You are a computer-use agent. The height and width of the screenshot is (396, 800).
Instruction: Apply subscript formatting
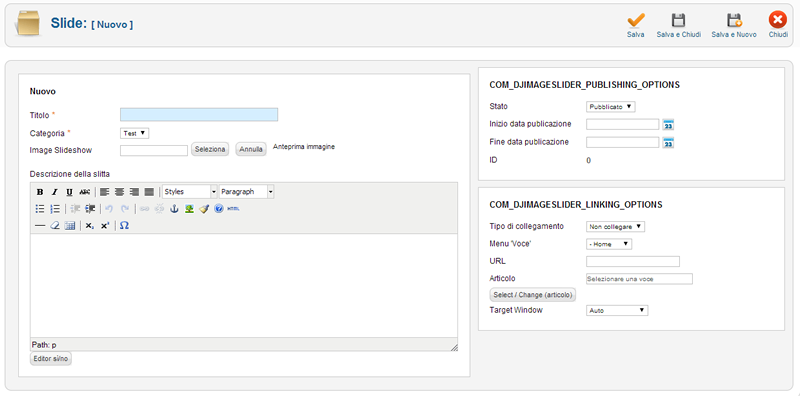tap(89, 226)
